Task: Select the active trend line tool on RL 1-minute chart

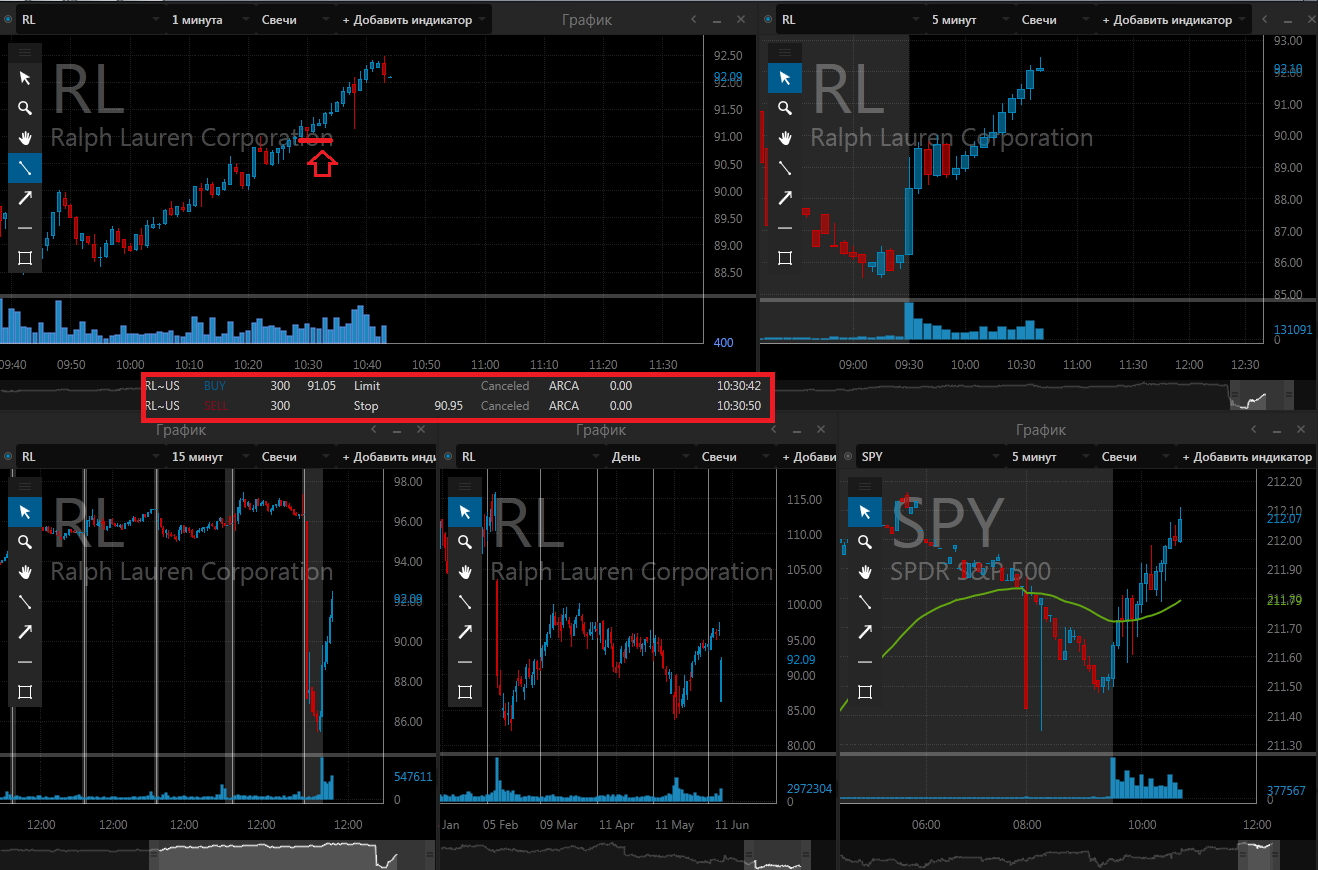Action: click(25, 167)
